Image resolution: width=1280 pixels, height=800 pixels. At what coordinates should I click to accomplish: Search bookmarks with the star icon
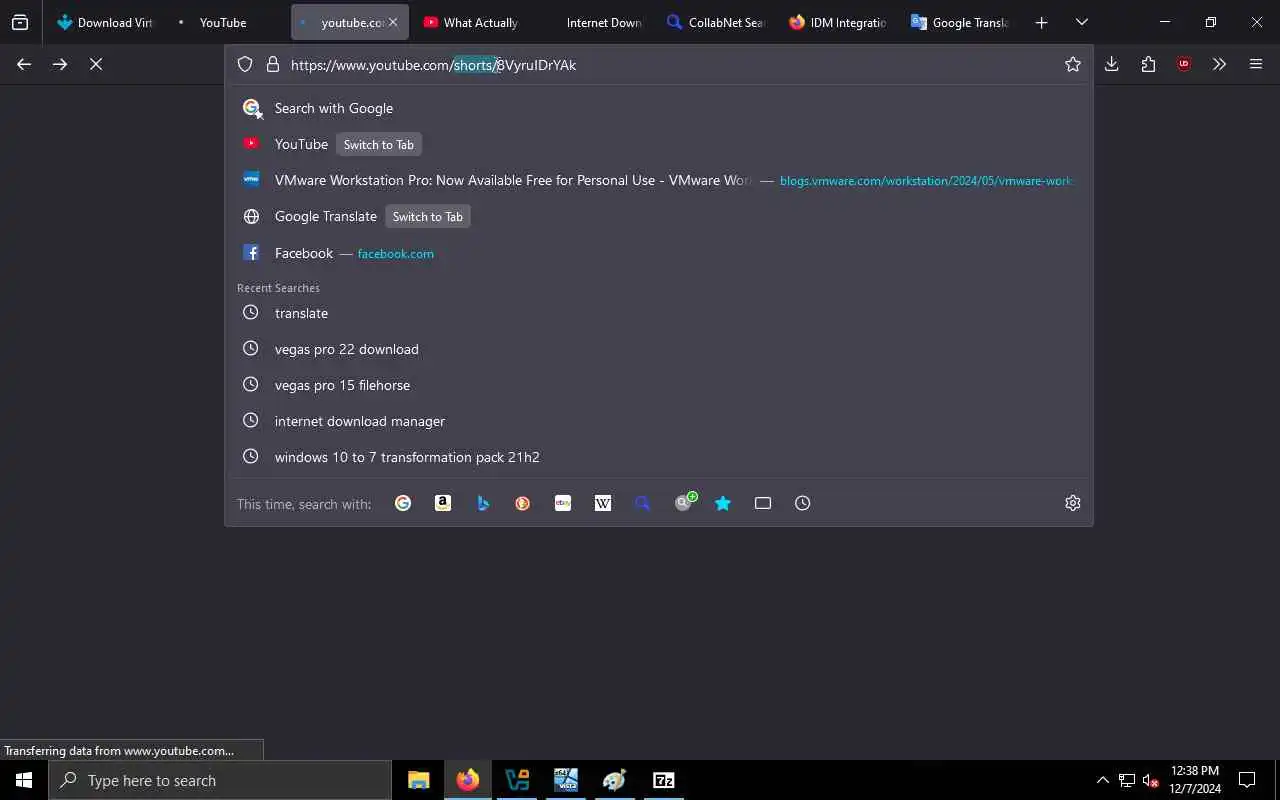(x=723, y=503)
